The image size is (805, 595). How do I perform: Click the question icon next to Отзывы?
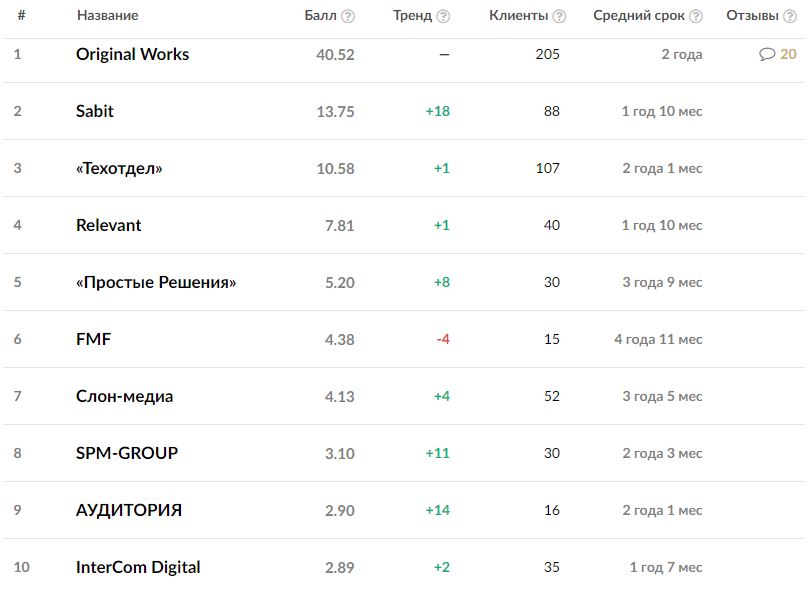[x=790, y=16]
